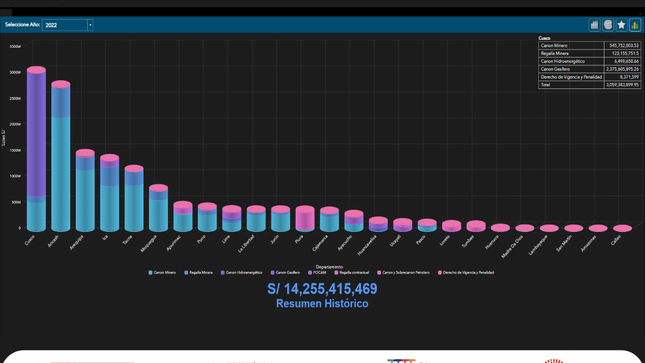Click the Huancavelica bar in the chart
The width and height of the screenshot is (645, 363).
point(378,224)
